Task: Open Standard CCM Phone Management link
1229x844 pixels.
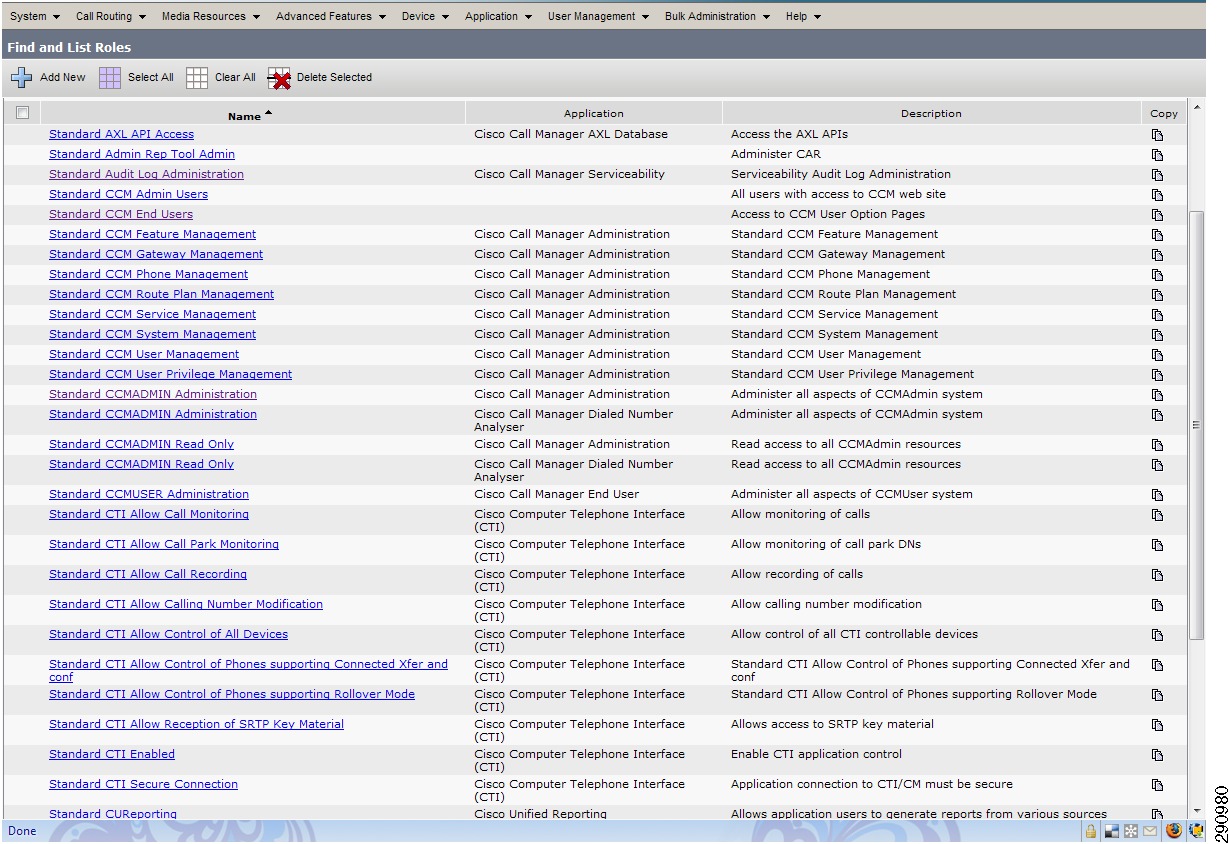Action: (x=149, y=274)
